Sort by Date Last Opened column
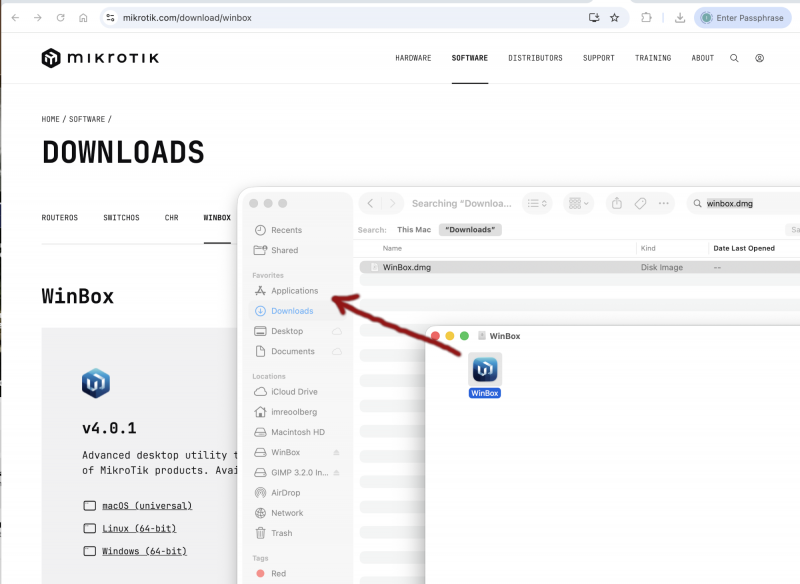The image size is (800, 584). click(744, 248)
